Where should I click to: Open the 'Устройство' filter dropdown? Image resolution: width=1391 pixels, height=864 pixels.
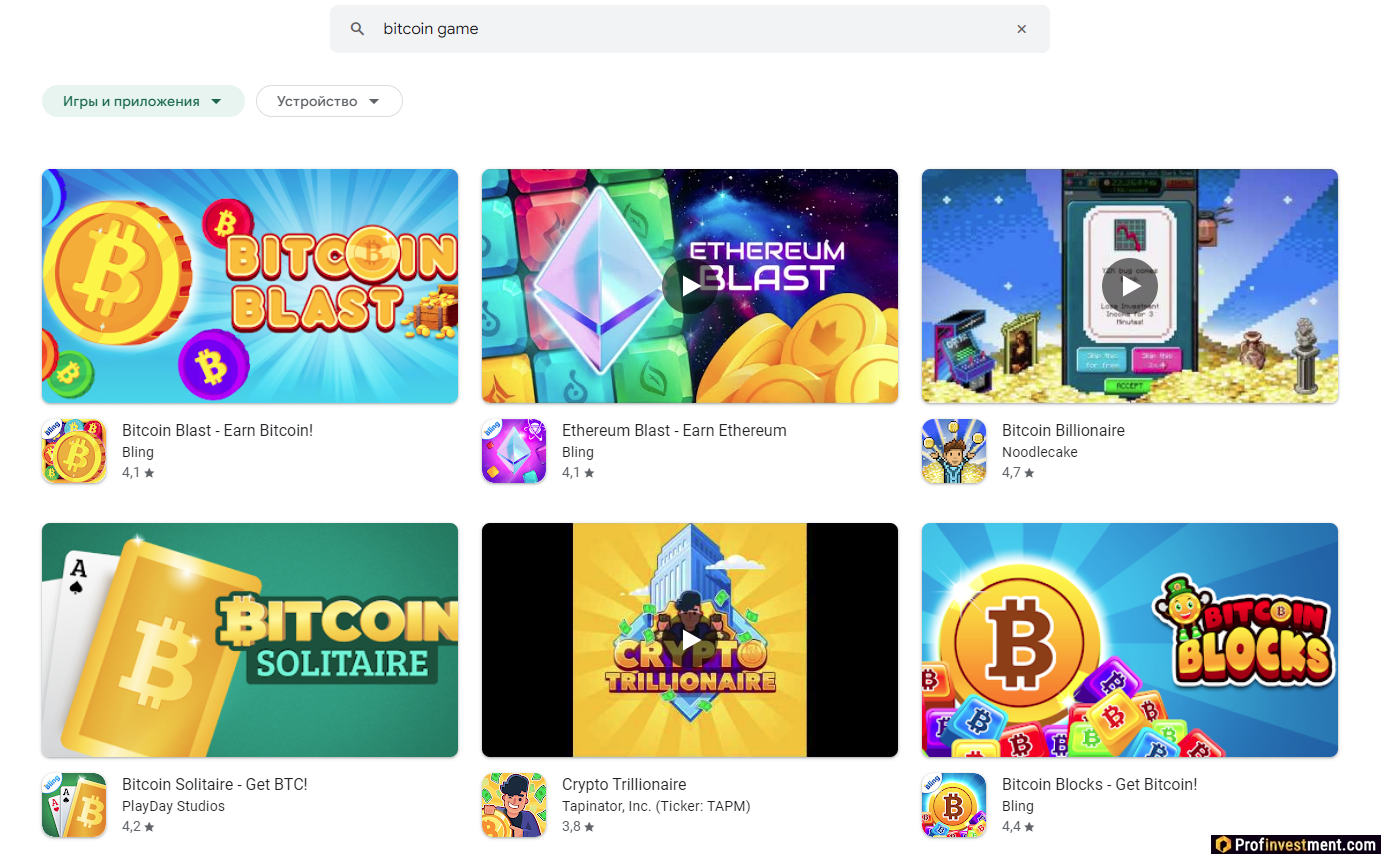pyautogui.click(x=329, y=101)
